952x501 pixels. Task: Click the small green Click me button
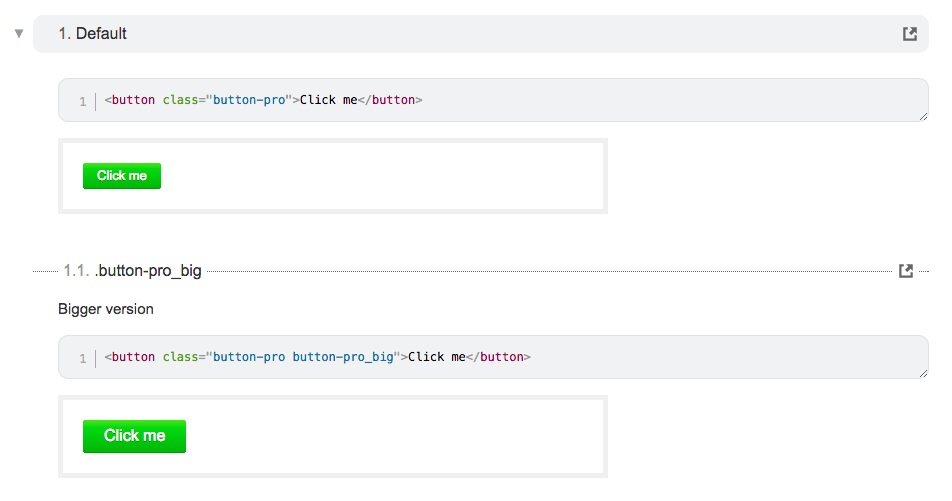coord(122,176)
